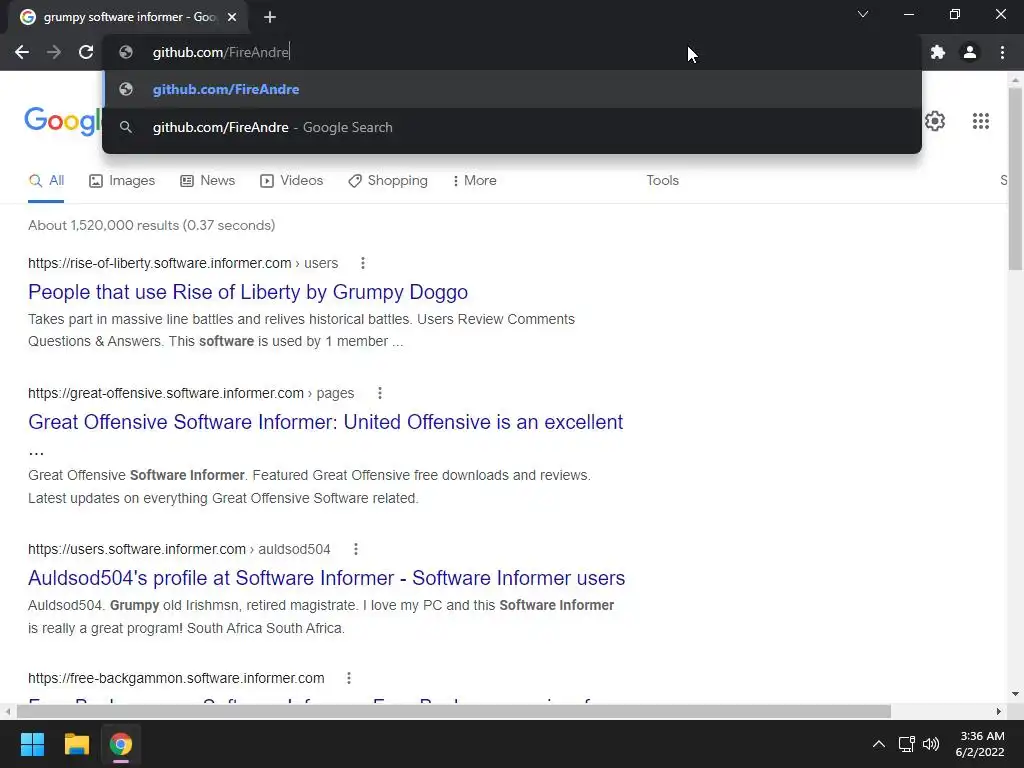Reload the current page
The width and height of the screenshot is (1024, 768).
tap(86, 52)
